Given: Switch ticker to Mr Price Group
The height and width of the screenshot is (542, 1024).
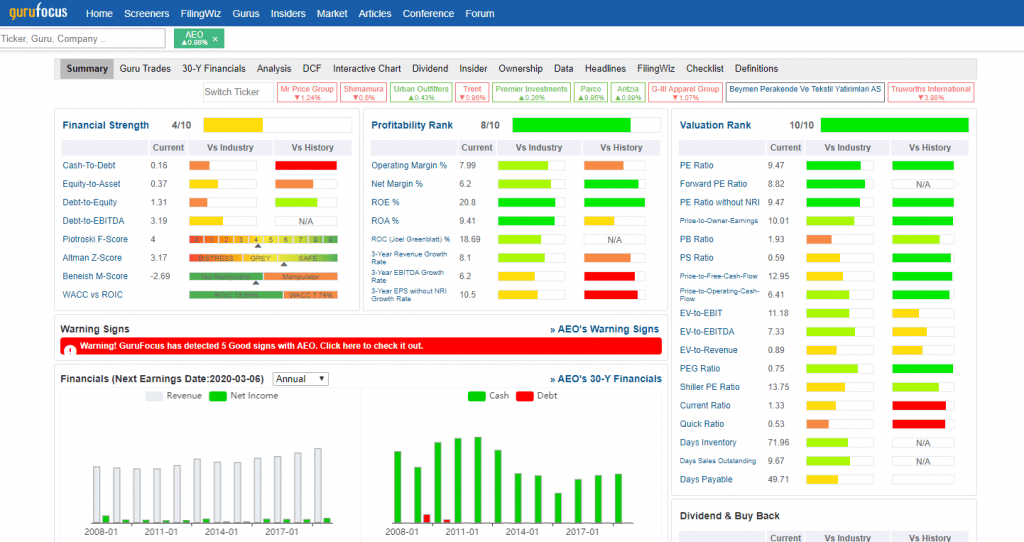Looking at the screenshot, I should coord(307,92).
